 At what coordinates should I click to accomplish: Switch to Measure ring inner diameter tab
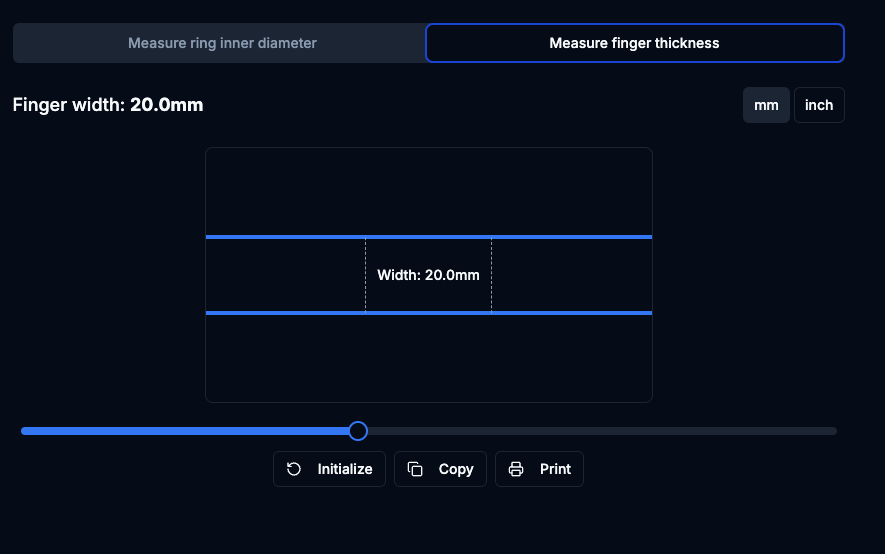click(x=222, y=43)
